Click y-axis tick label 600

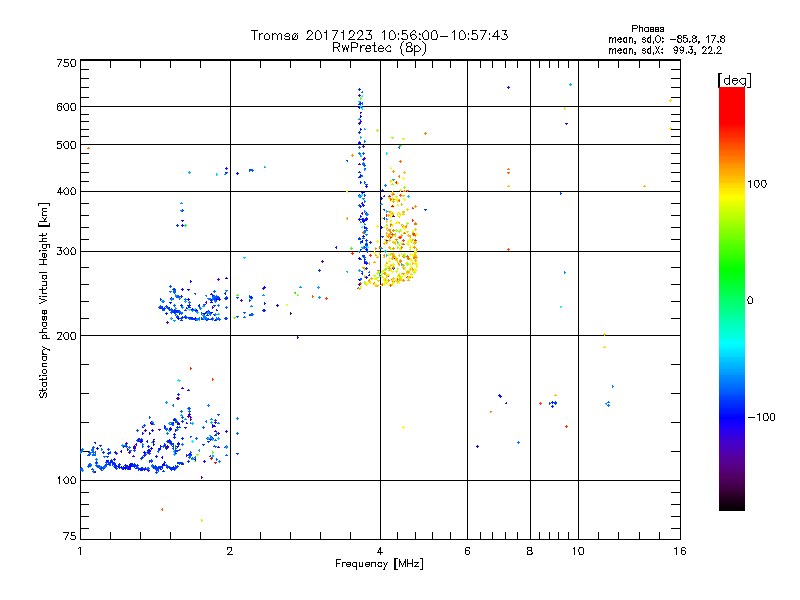point(67,107)
